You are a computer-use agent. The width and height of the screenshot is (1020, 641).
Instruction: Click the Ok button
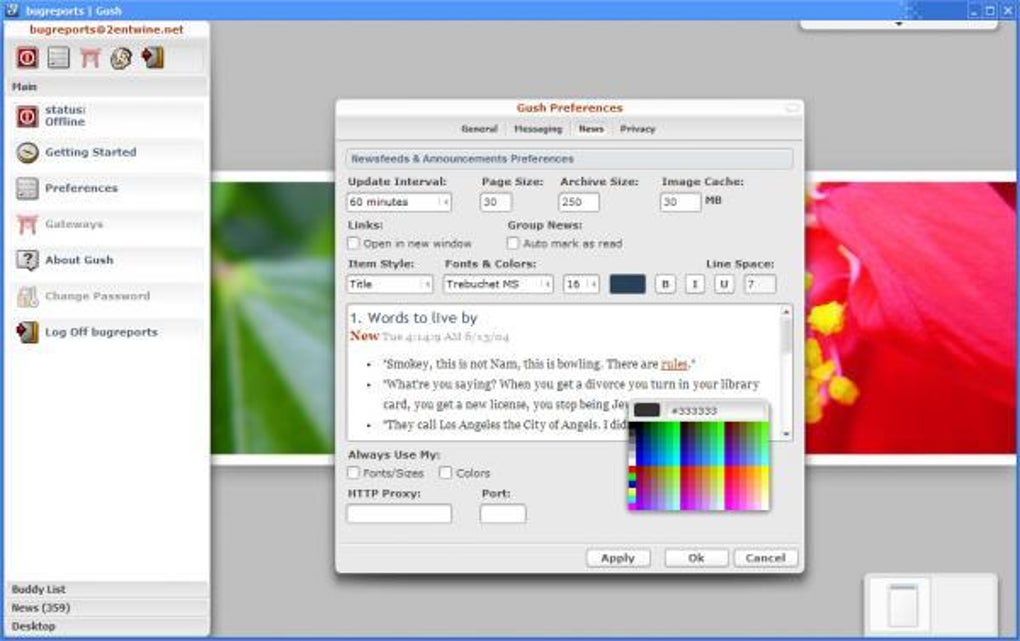[x=696, y=558]
